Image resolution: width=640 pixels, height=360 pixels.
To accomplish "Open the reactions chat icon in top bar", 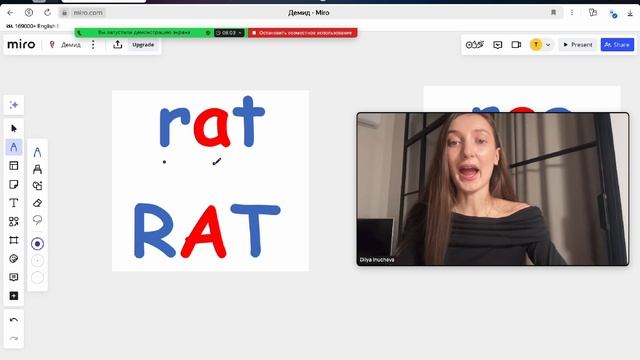I will coord(498,45).
